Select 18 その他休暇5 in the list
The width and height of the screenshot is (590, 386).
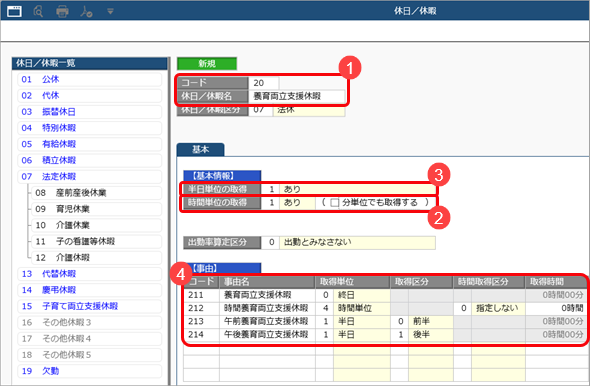pyautogui.click(x=90, y=355)
